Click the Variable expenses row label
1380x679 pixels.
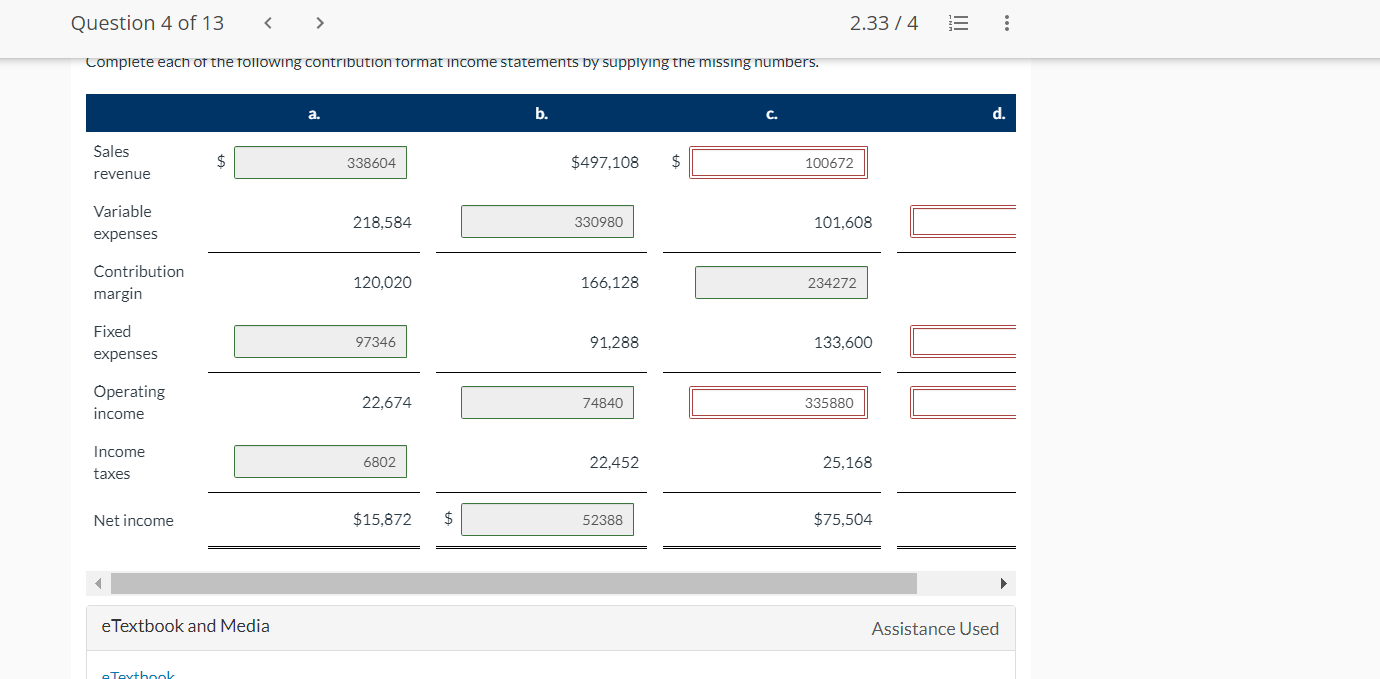coord(125,222)
